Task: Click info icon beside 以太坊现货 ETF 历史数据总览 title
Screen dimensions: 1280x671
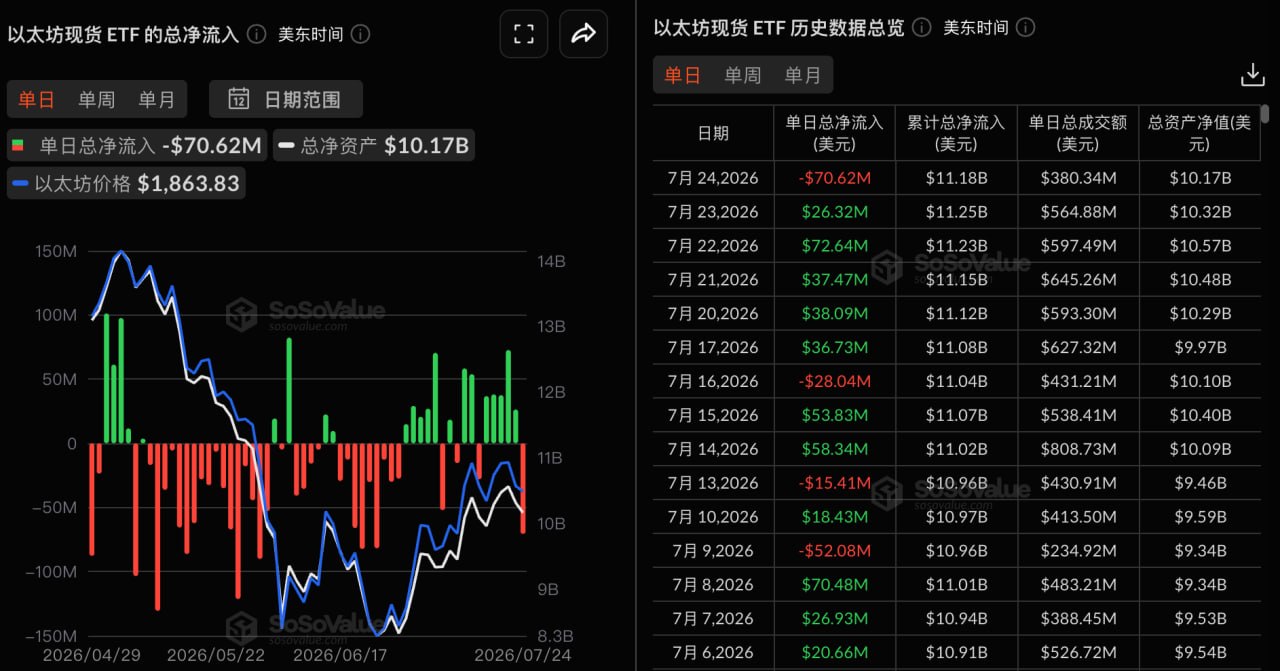Action: 922,27
